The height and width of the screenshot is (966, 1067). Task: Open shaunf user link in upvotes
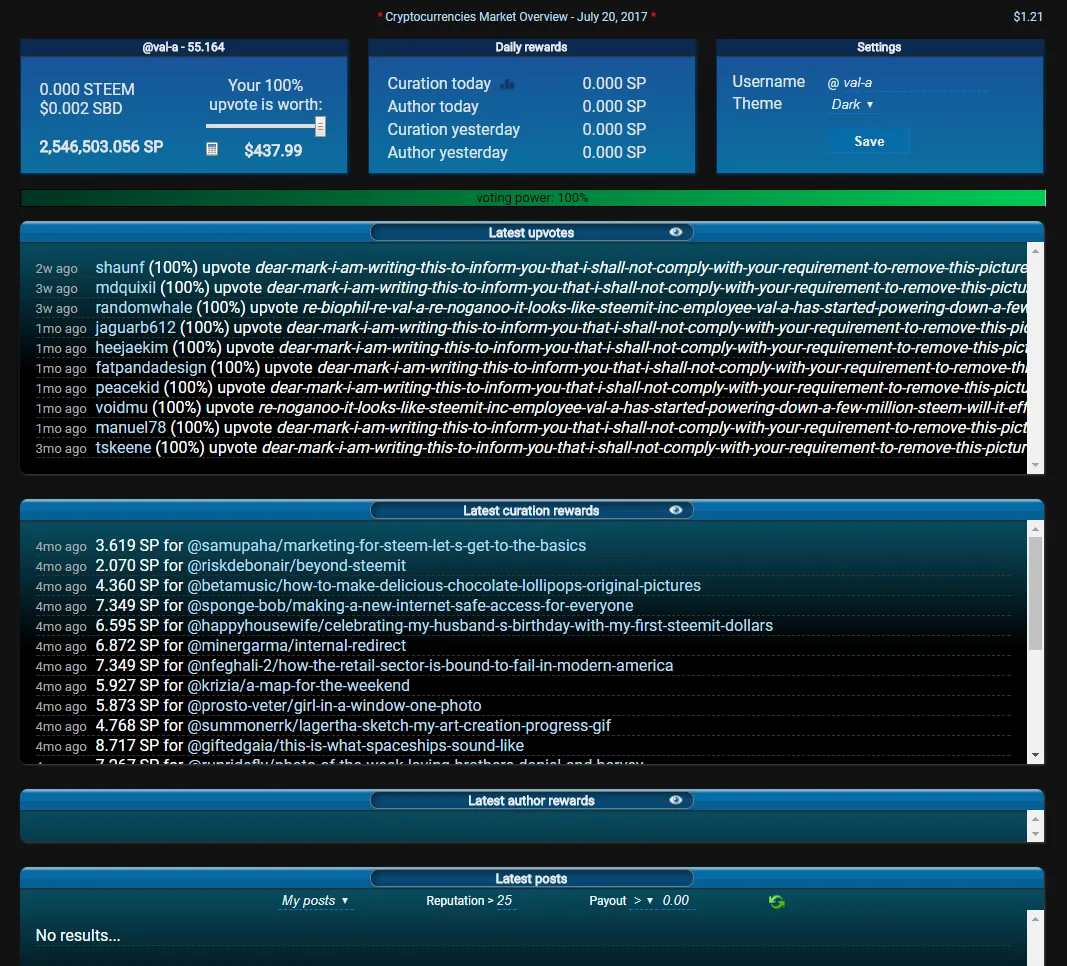120,267
